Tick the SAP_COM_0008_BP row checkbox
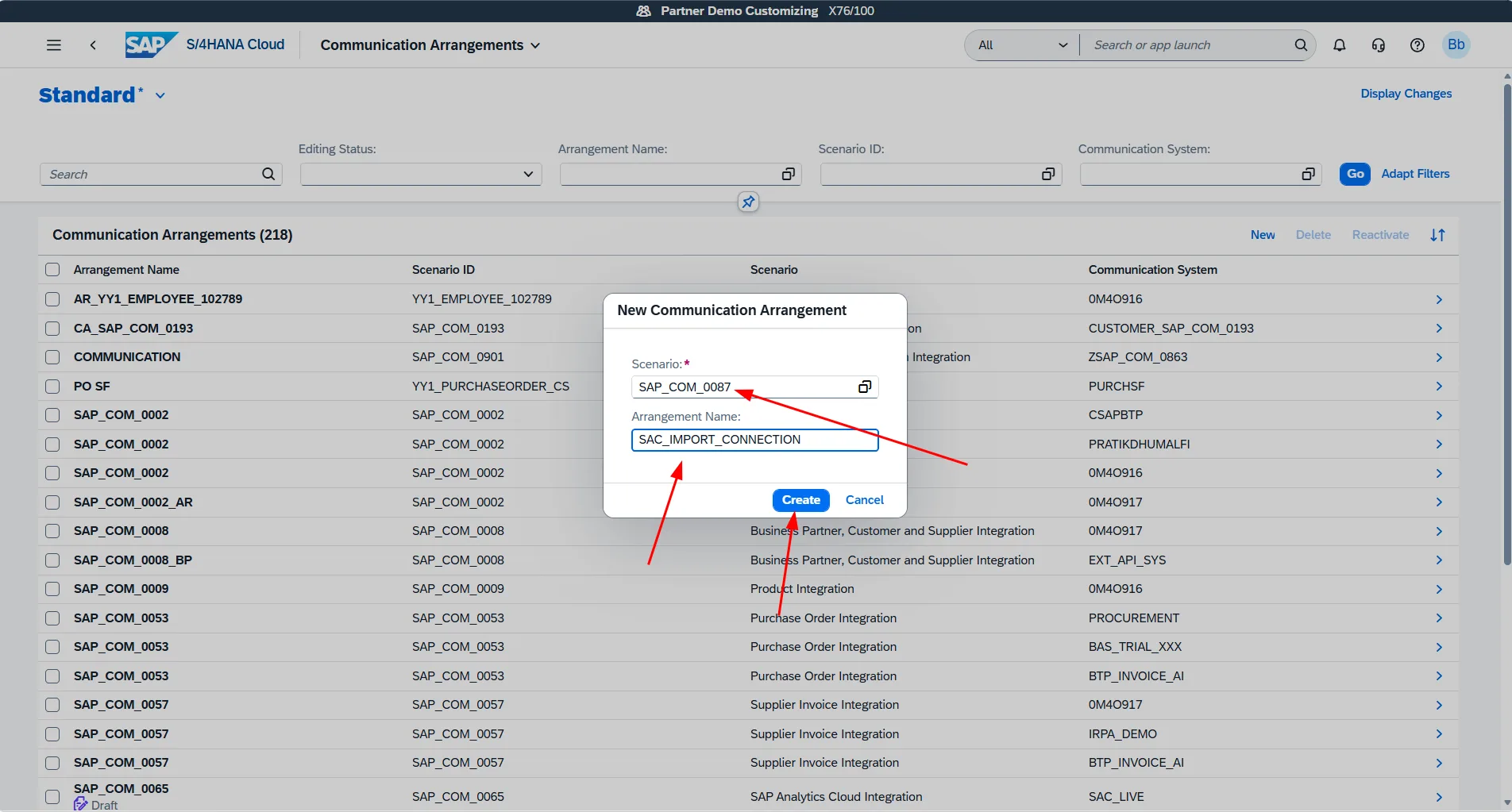 point(52,560)
